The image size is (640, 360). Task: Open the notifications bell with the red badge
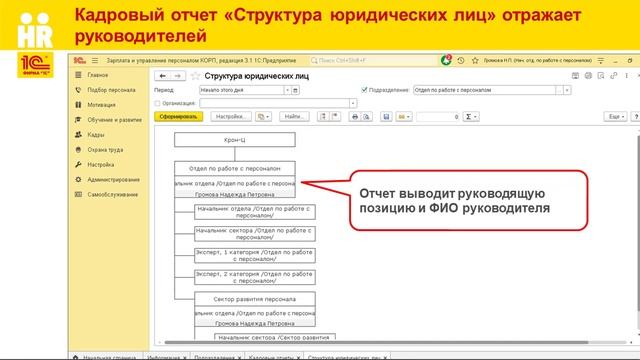click(446, 60)
